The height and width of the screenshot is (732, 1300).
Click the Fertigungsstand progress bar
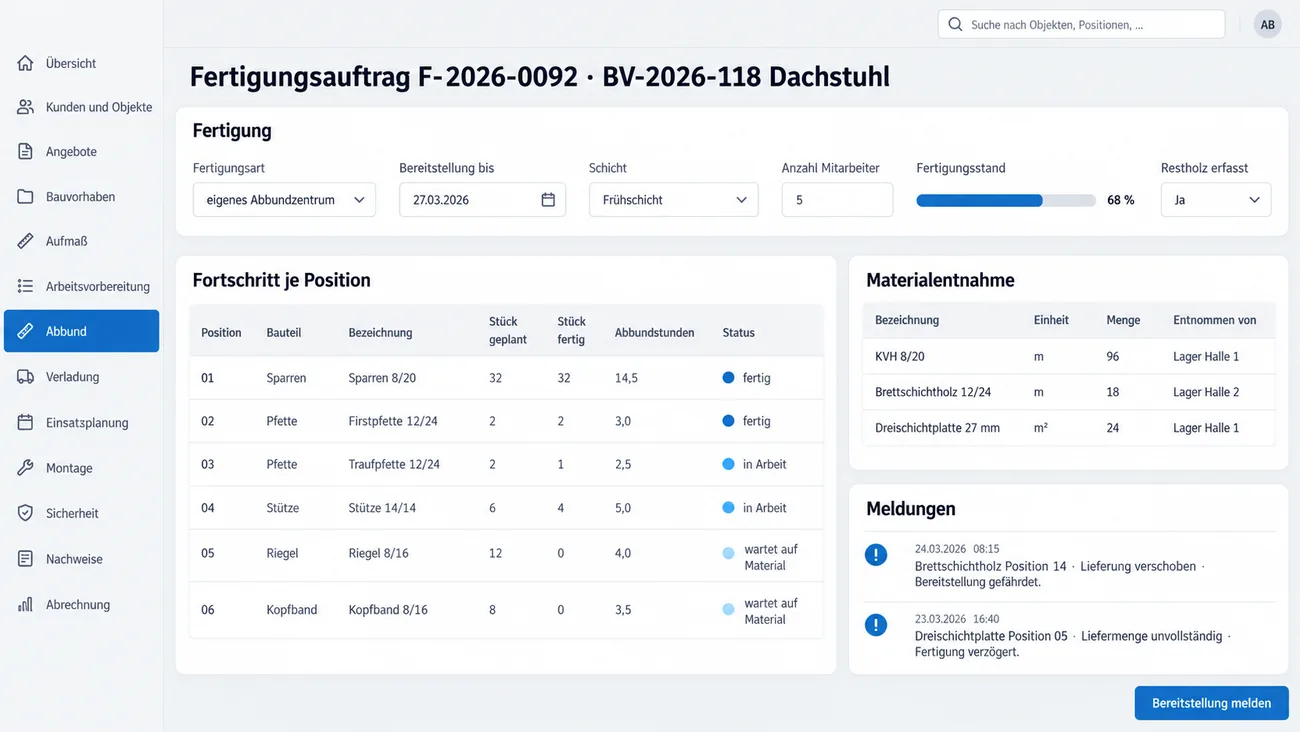click(x=1006, y=201)
